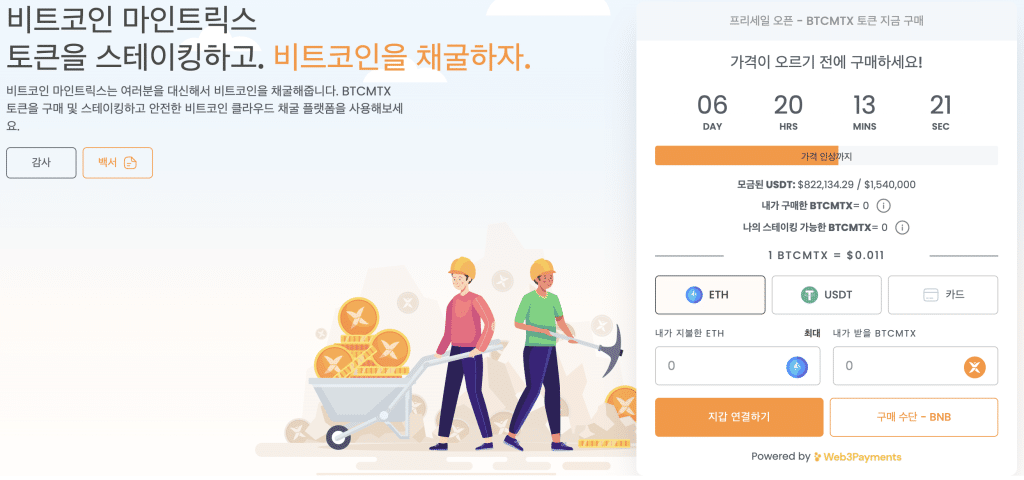
Task: Open the Web3Payments link
Action: (x=857, y=457)
